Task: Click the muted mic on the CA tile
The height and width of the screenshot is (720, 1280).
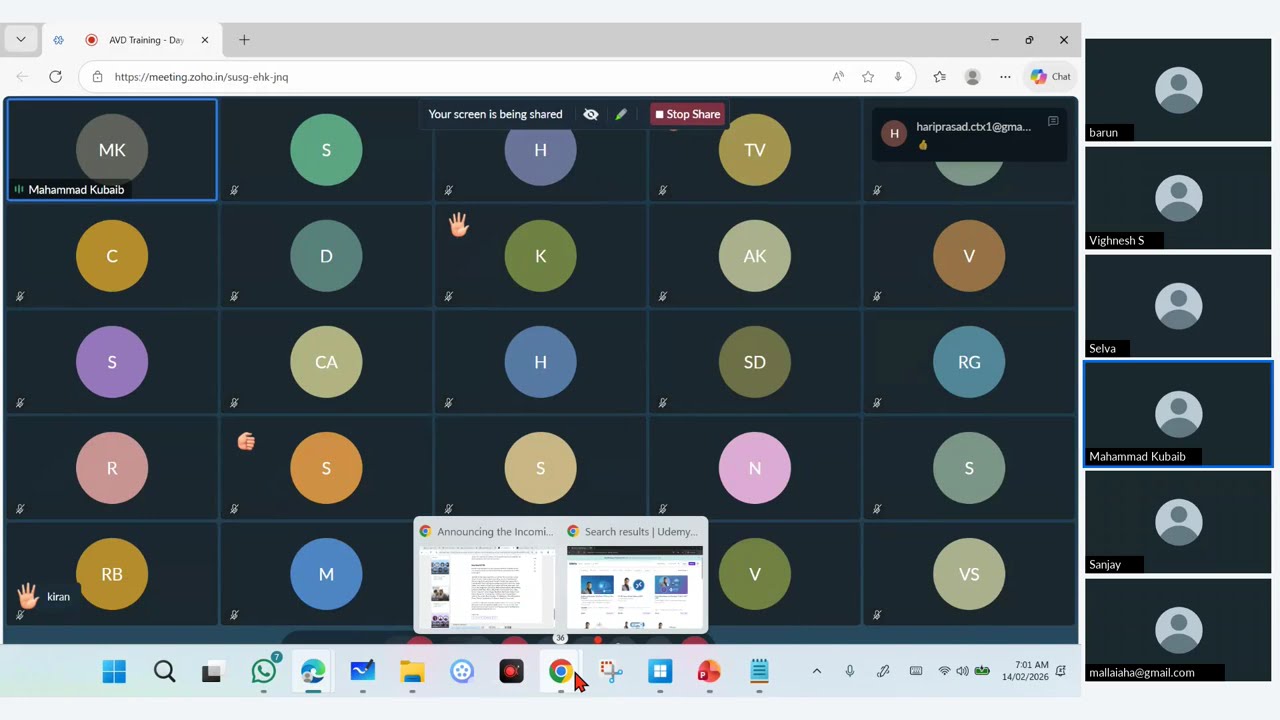Action: (x=234, y=403)
